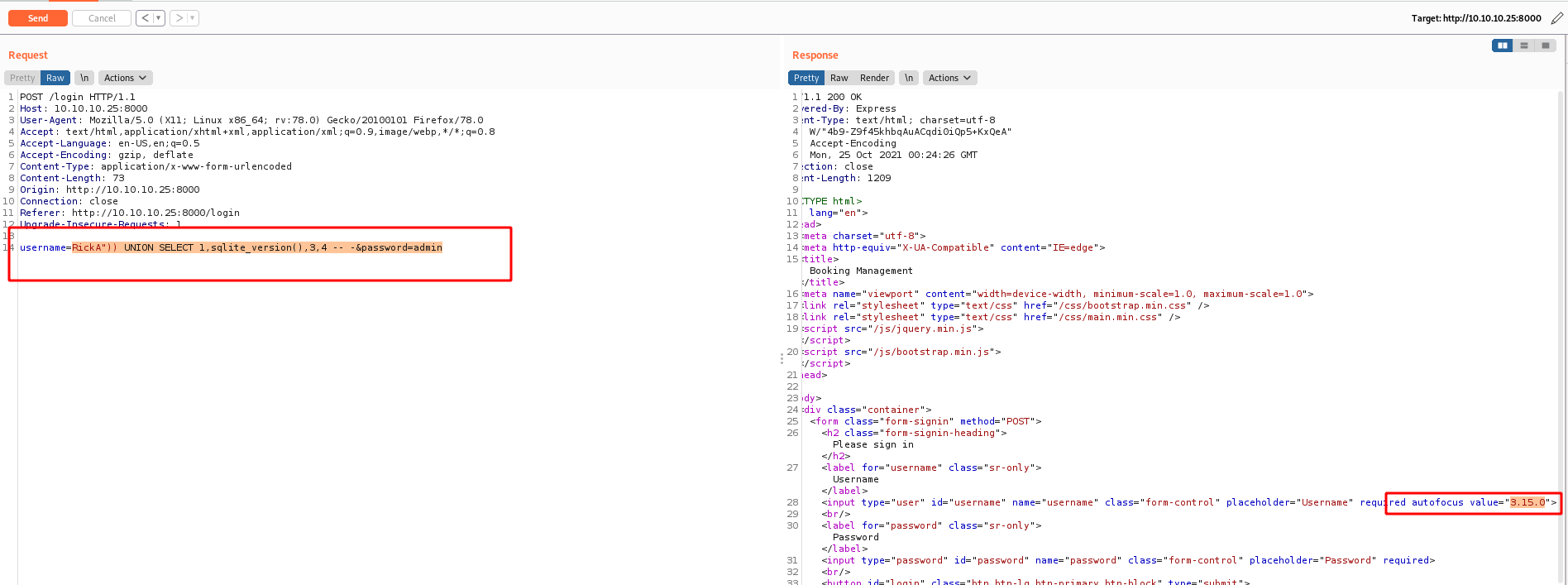The height and width of the screenshot is (585, 1568).
Task: Click the response Content-Length value 1209
Action: [x=879, y=178]
